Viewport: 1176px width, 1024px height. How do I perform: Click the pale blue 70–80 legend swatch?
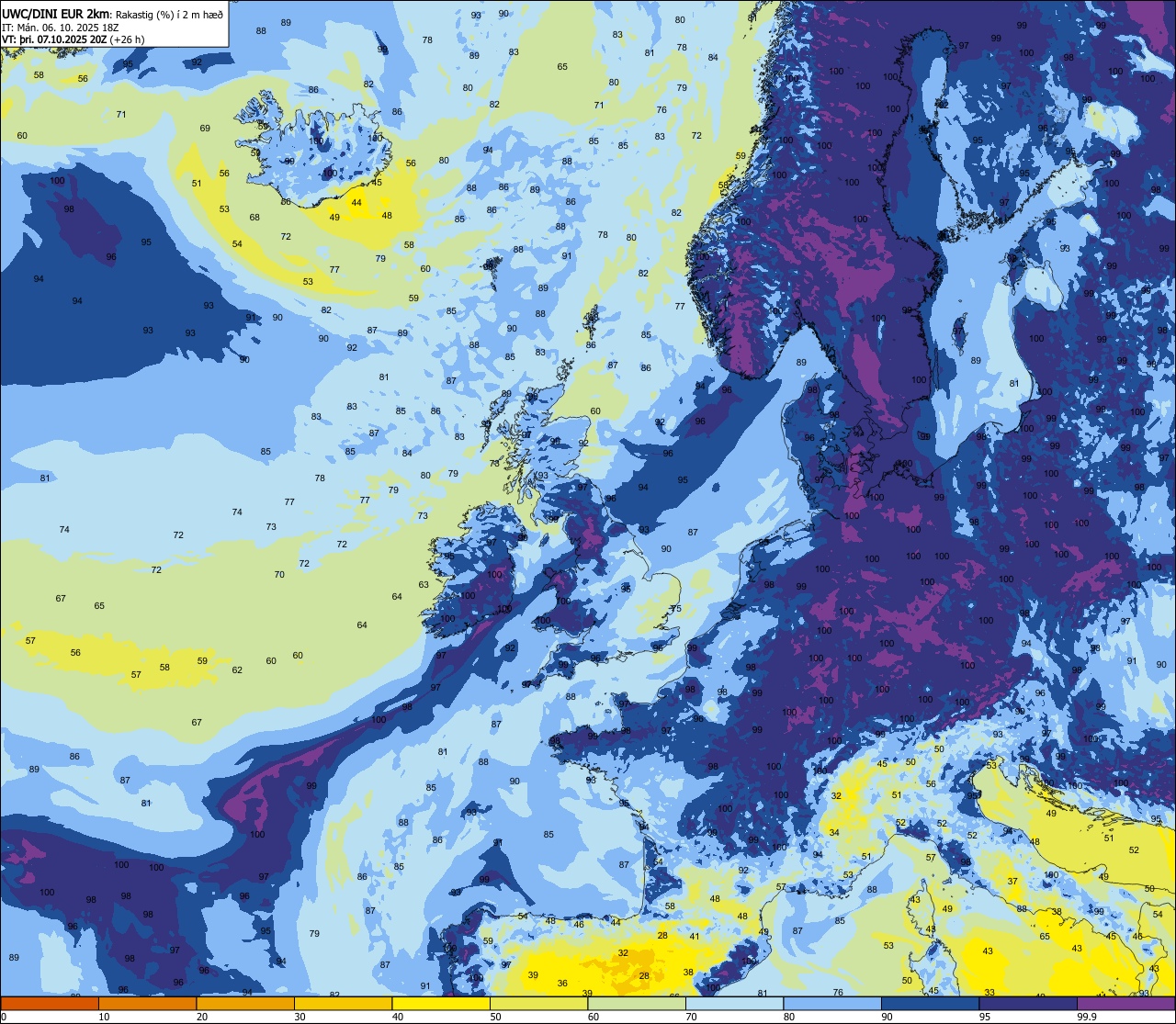(x=734, y=1004)
